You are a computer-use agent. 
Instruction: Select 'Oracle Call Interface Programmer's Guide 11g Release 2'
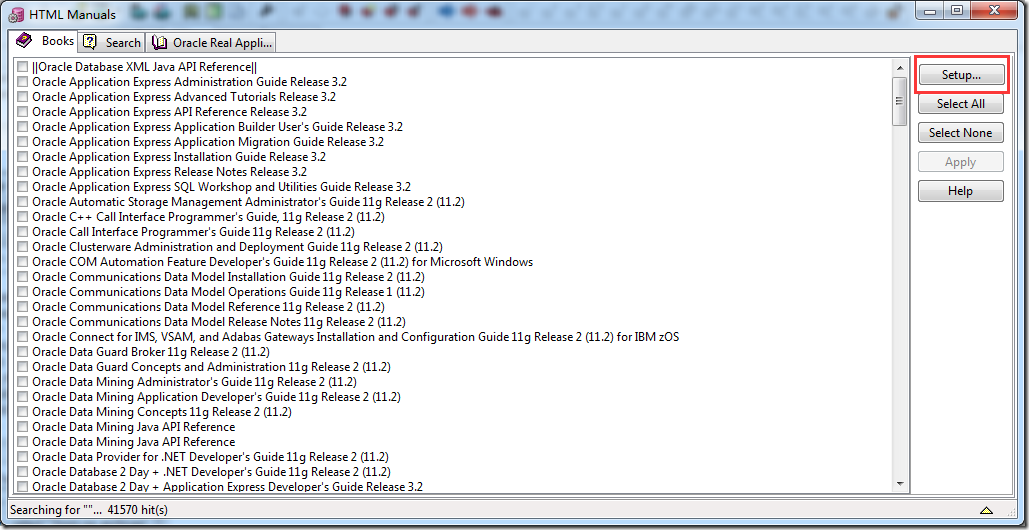click(195, 232)
